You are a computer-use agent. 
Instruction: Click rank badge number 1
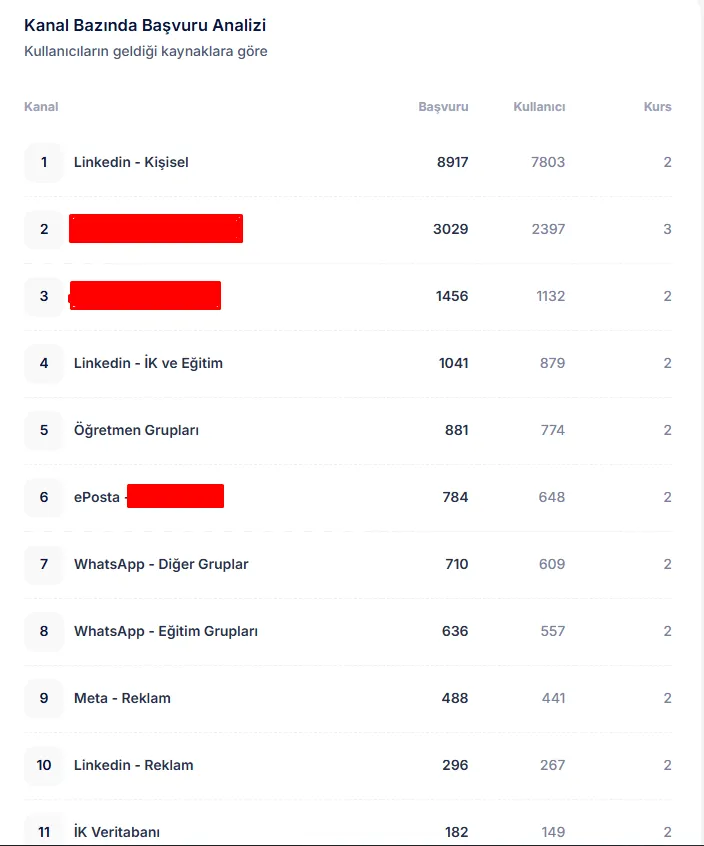(44, 162)
